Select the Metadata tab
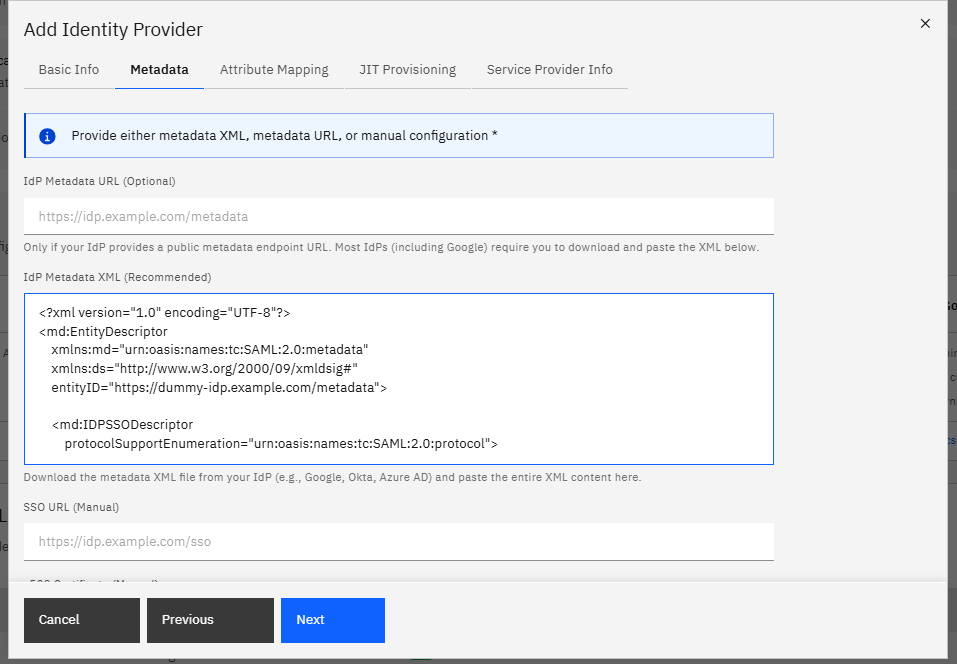Screen dimensions: 957x664 (x=159, y=70)
